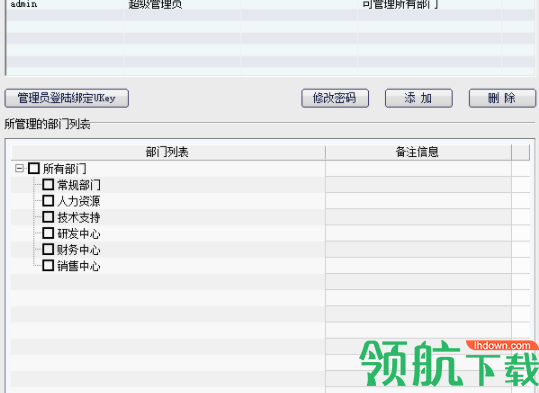This screenshot has height=393, width=539.
Task: Select the 技术支持 label text
Action: pos(79,217)
